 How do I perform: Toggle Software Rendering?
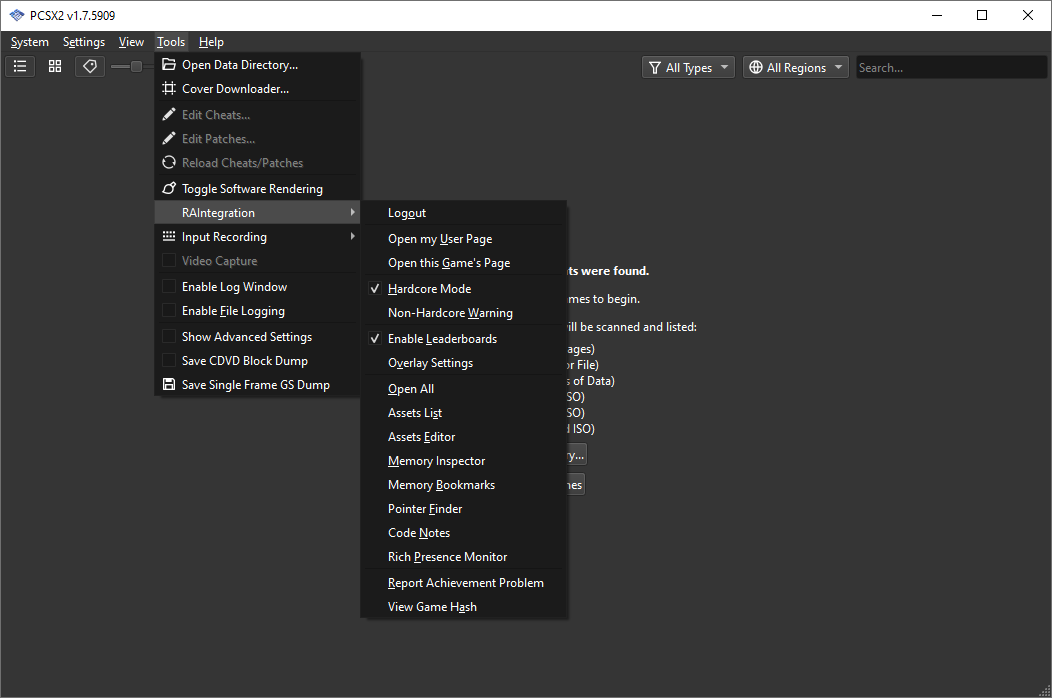click(x=252, y=188)
